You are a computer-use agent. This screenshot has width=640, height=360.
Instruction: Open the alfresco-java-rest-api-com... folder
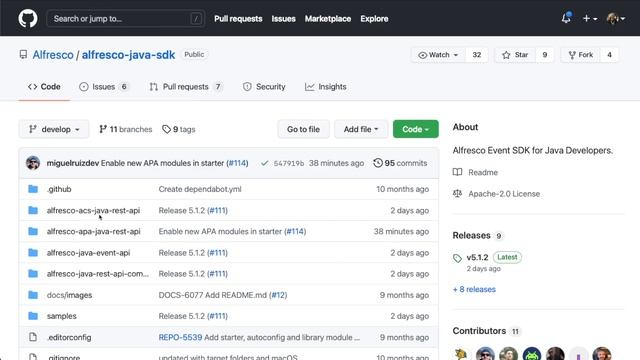[x=98, y=273]
